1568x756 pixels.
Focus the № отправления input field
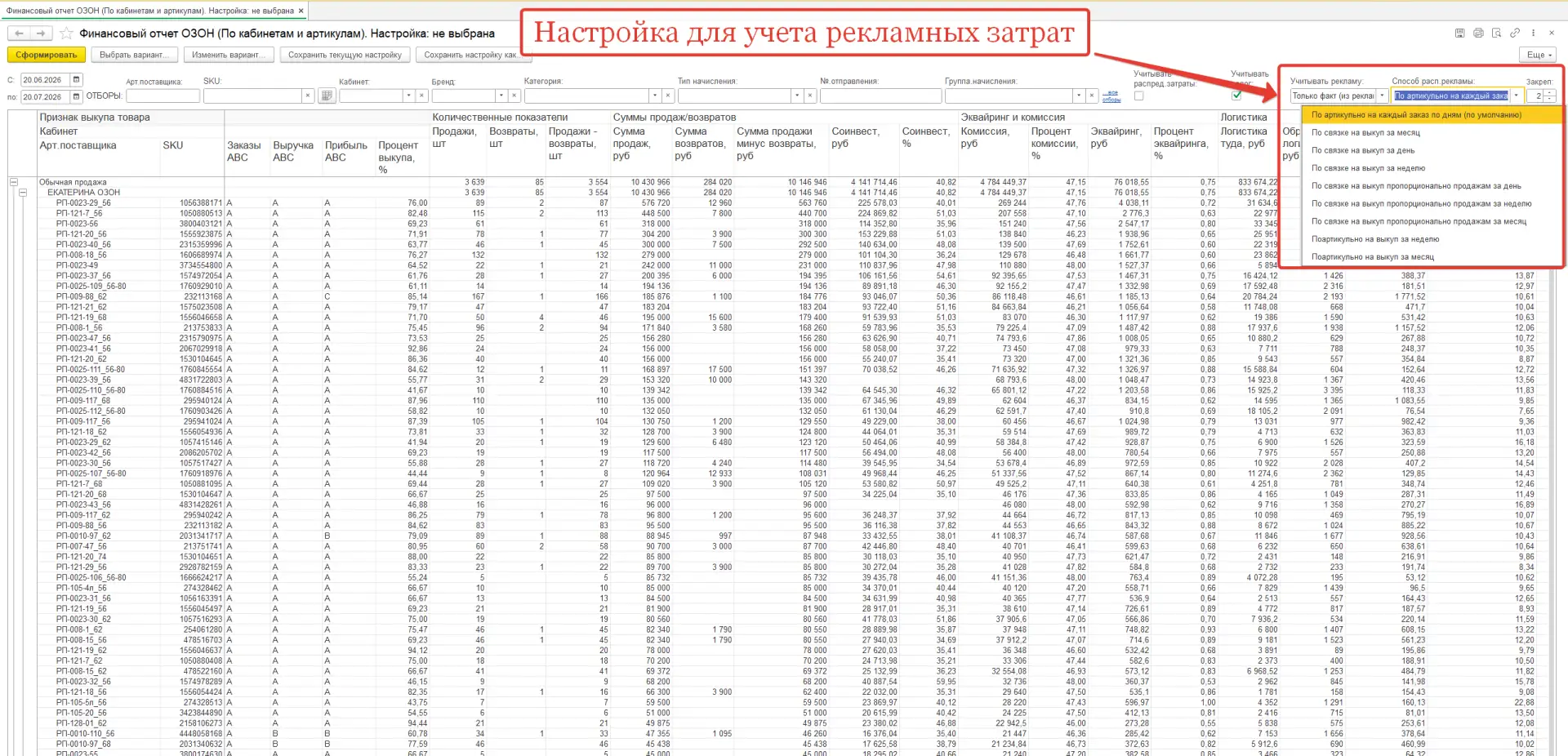point(880,96)
